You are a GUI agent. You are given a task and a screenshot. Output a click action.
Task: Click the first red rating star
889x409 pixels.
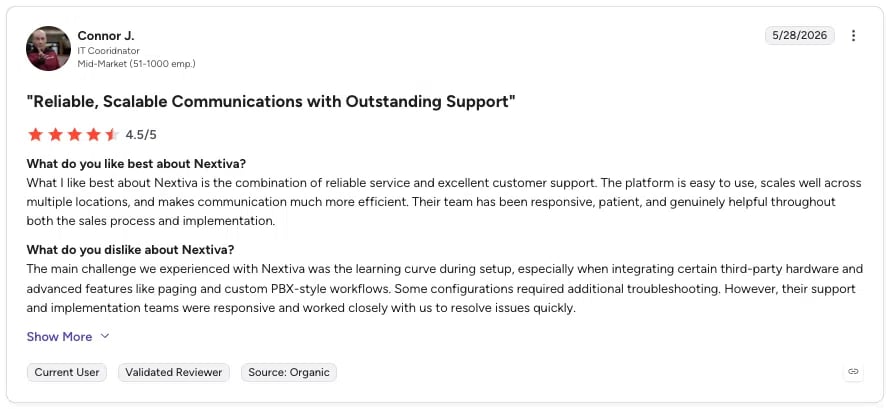pos(36,134)
